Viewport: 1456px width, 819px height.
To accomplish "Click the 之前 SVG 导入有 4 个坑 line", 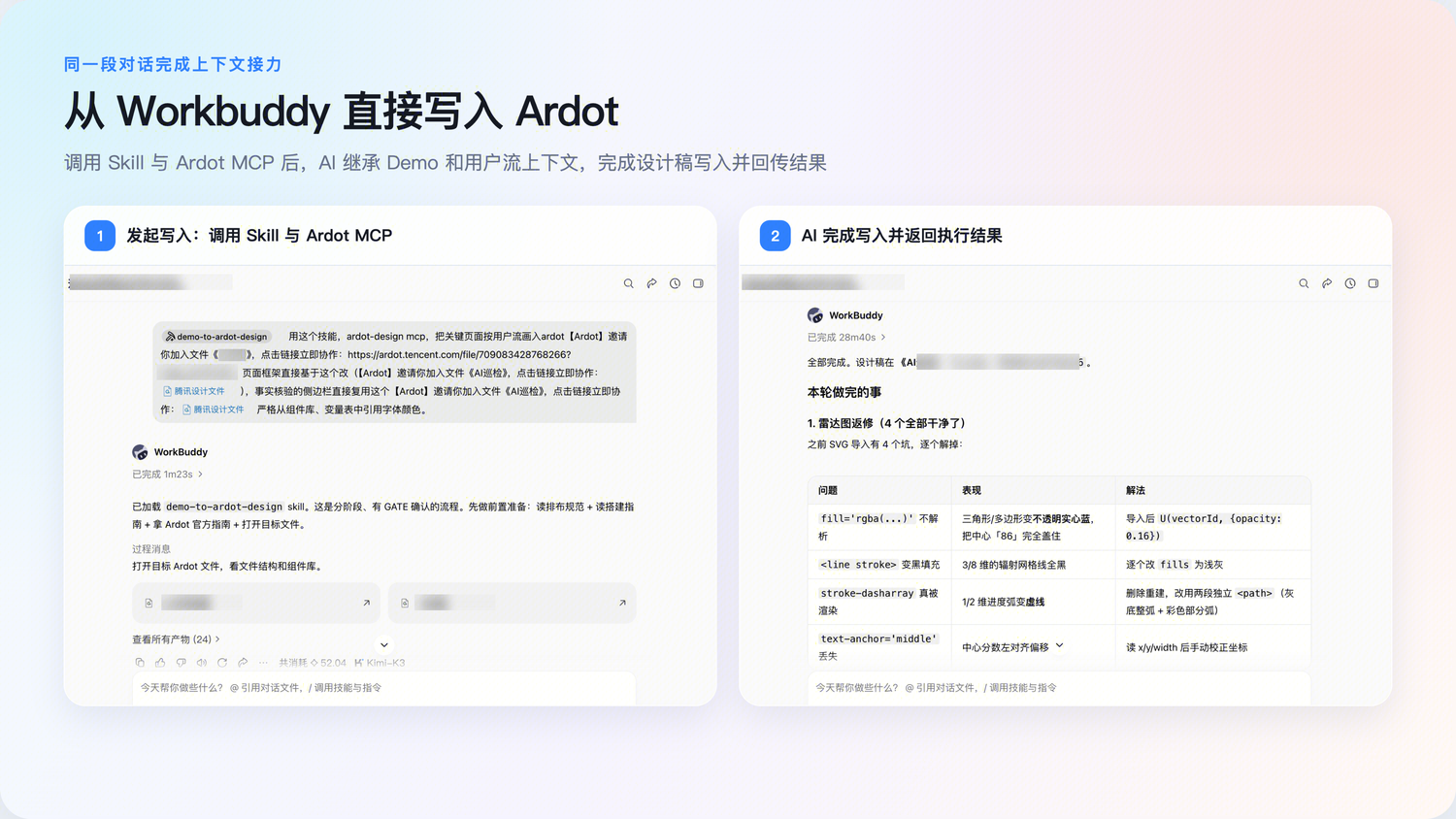I will coord(885,444).
